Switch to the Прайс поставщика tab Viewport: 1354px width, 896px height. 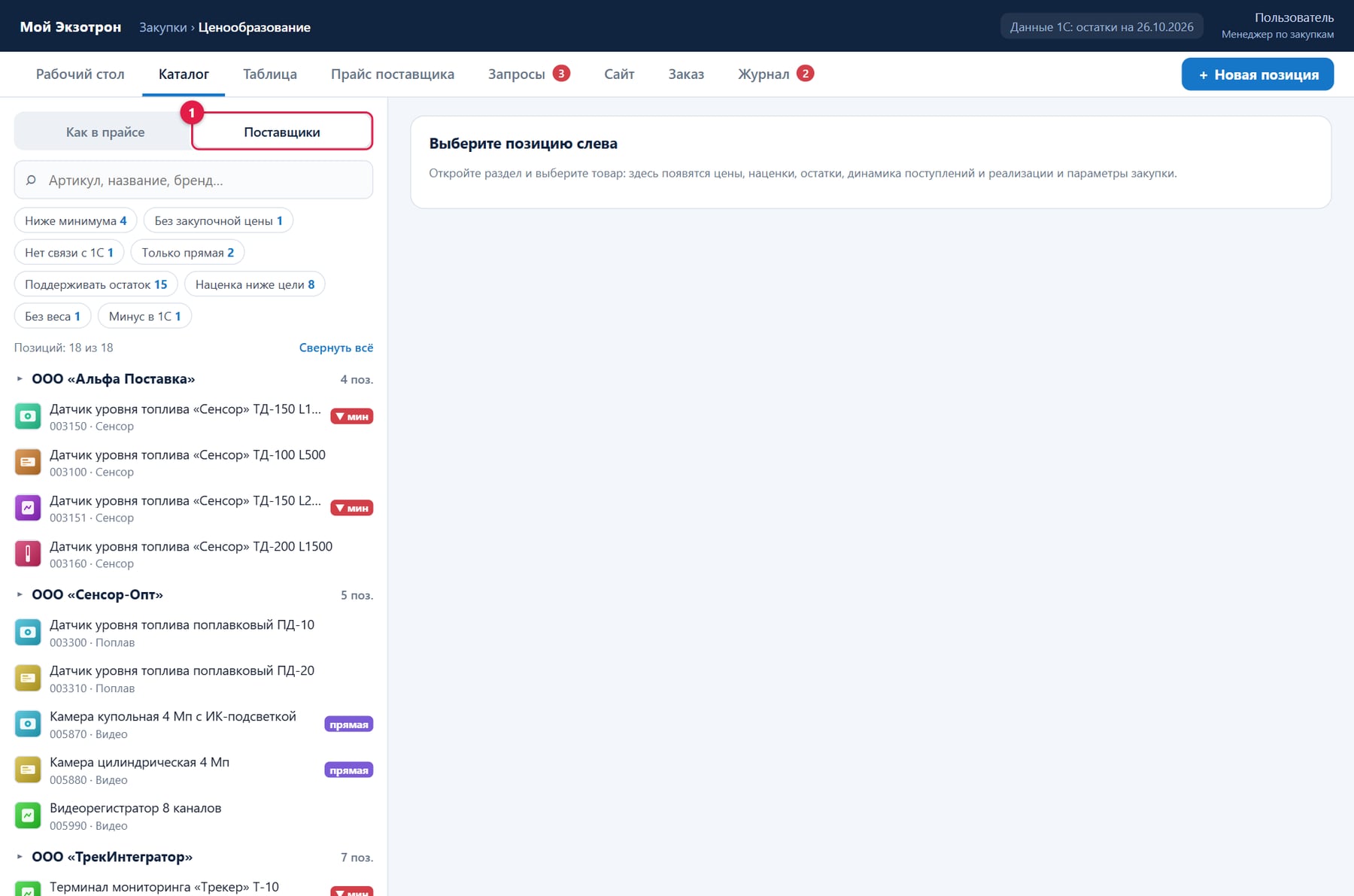click(393, 74)
